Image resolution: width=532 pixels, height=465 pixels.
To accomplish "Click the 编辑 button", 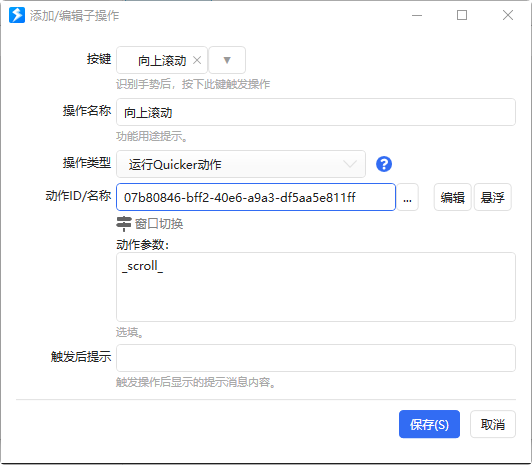I will coord(452,197).
